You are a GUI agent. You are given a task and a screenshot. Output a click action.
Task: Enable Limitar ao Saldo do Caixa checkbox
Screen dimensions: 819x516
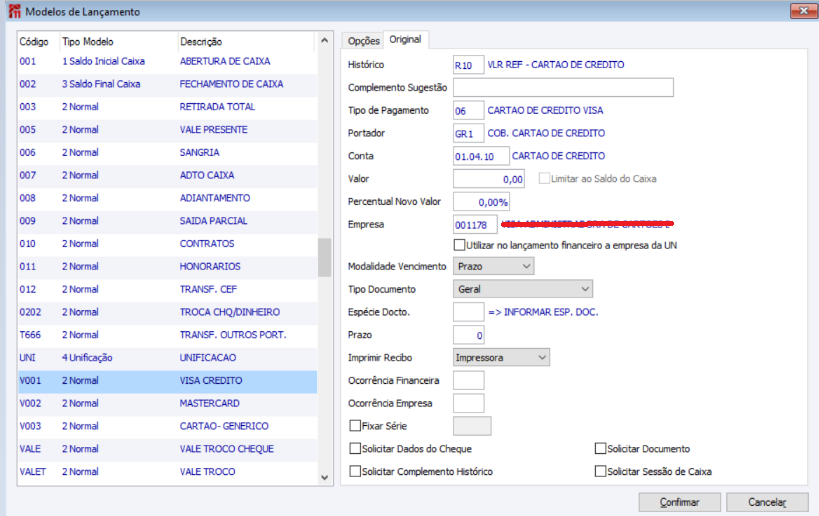[544, 179]
